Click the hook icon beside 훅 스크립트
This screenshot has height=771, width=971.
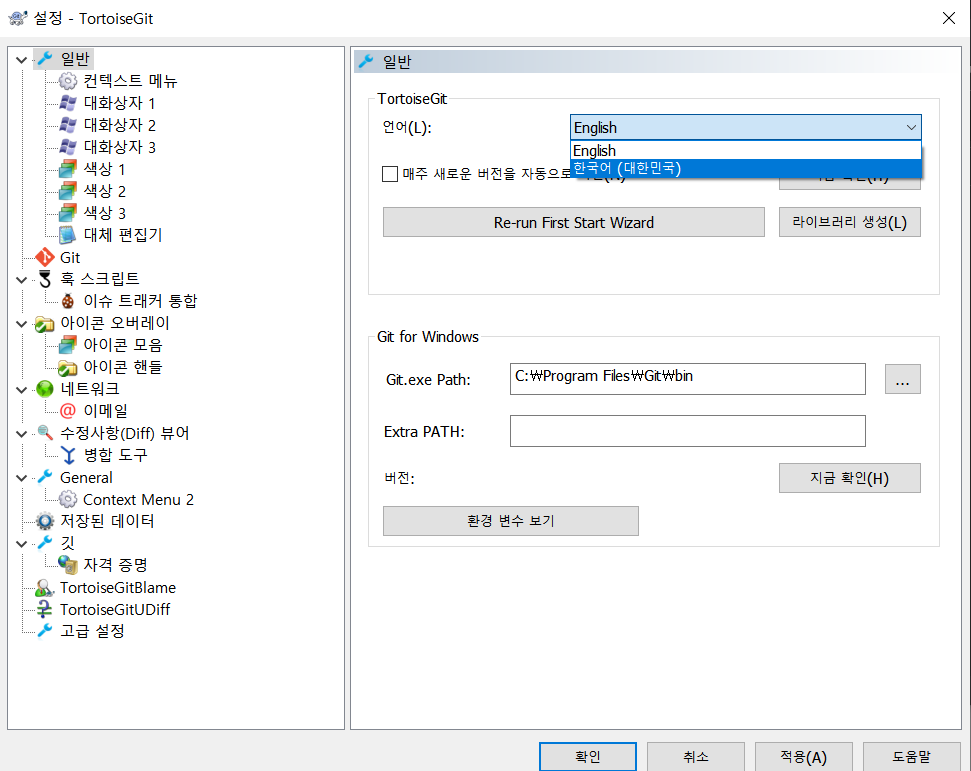point(45,279)
